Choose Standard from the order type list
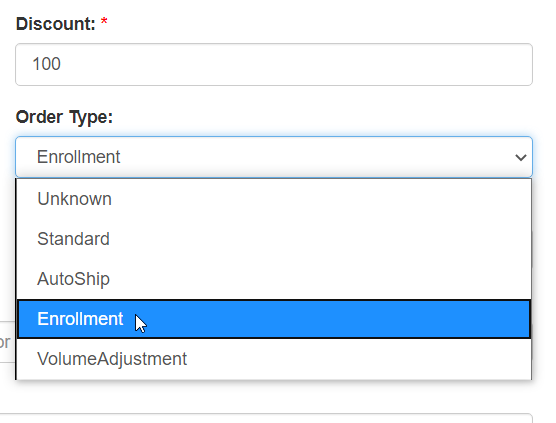Viewport: 556px width, 423px height. (x=274, y=239)
